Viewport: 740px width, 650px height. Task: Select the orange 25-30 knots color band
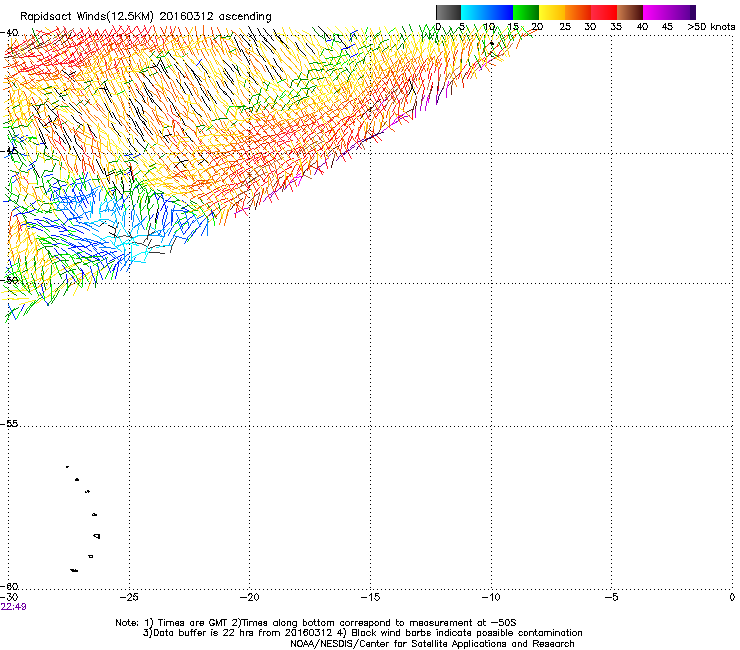coord(578,12)
